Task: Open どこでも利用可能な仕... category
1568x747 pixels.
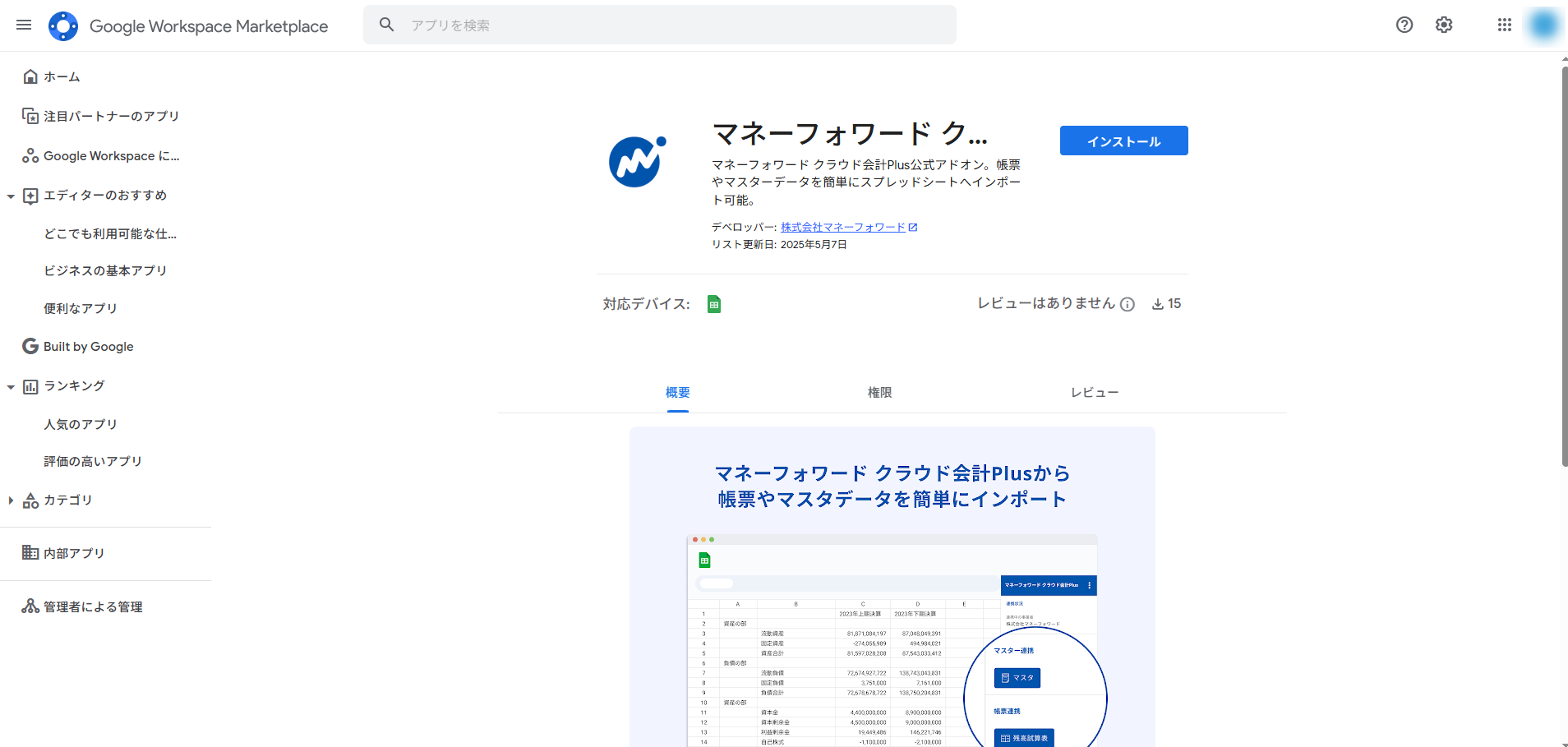Action: coord(110,233)
